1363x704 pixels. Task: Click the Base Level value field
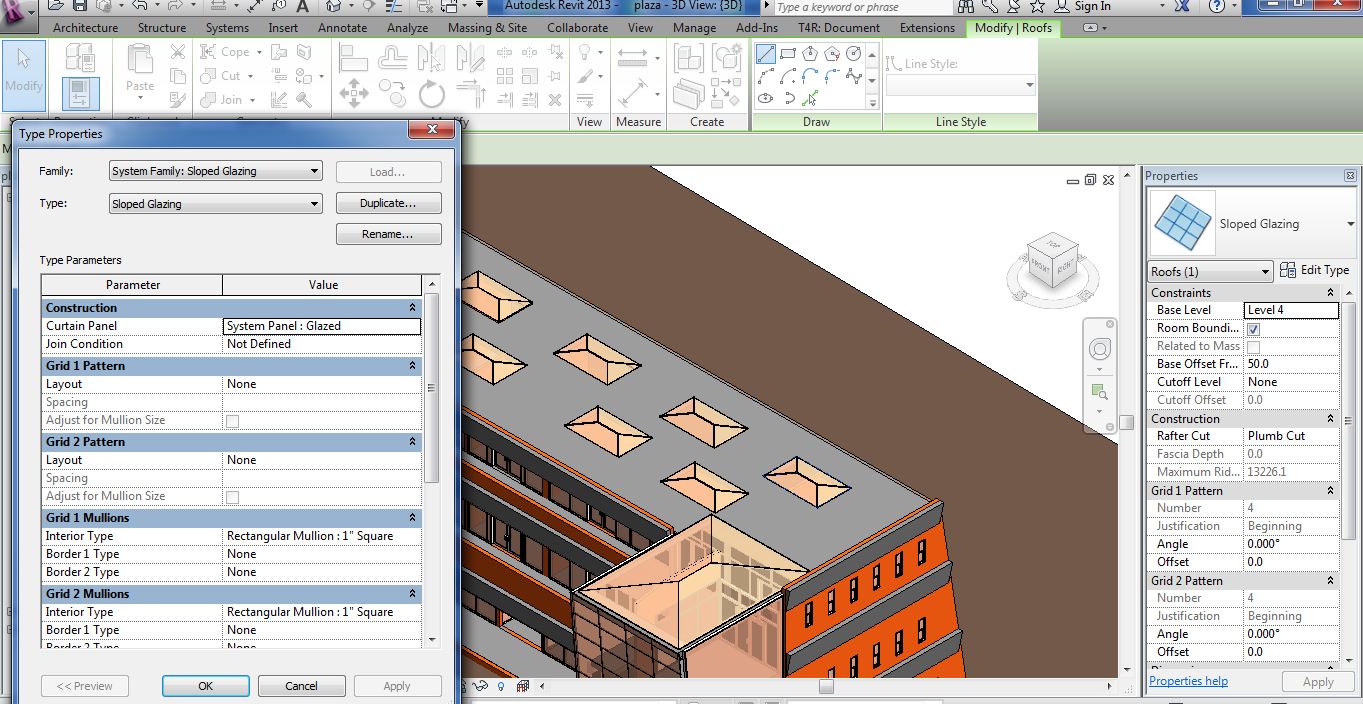click(x=1290, y=310)
